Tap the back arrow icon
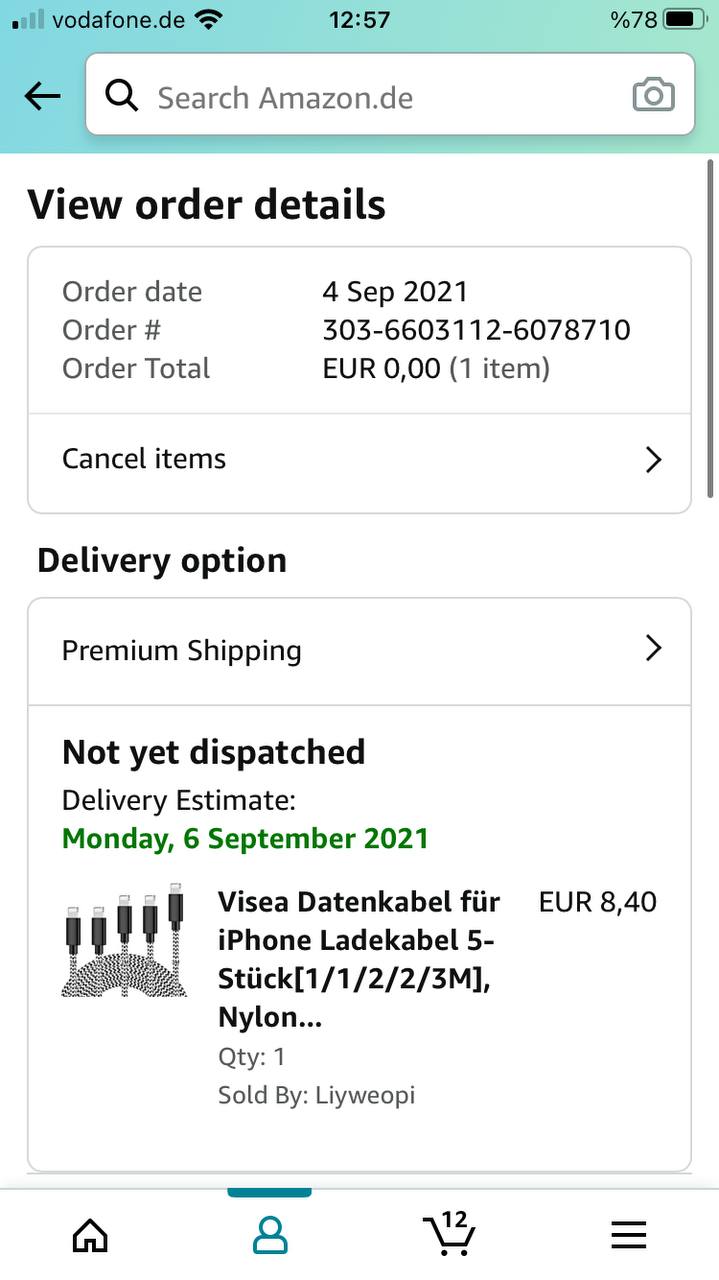 [42, 96]
